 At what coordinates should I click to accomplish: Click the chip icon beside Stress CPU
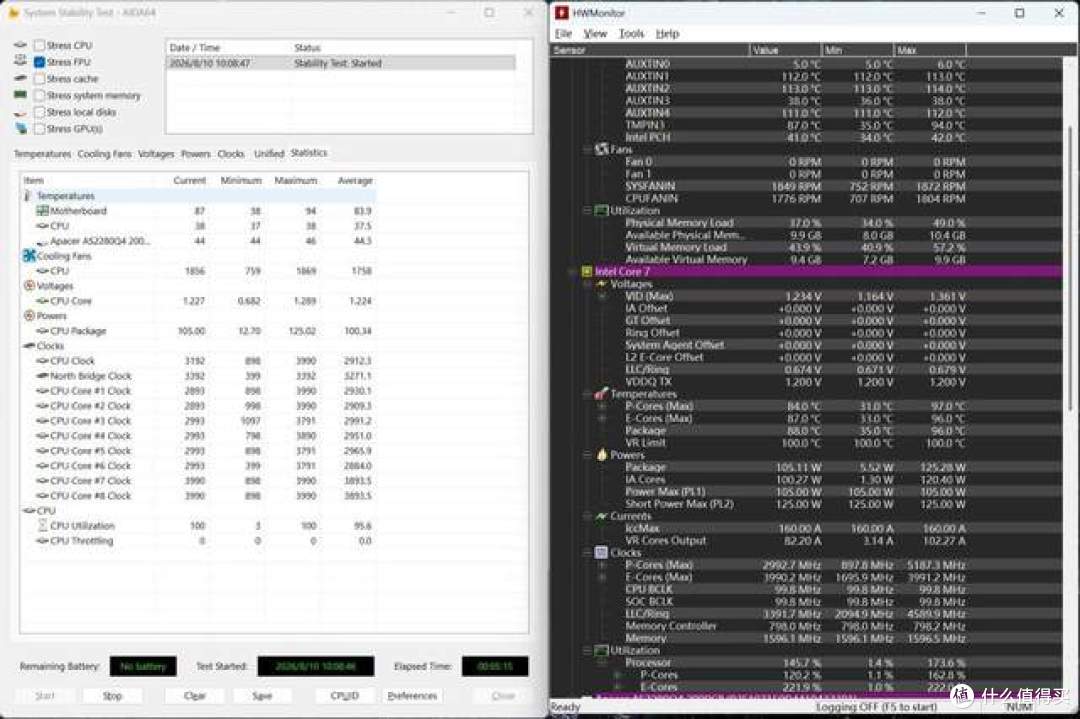pyautogui.click(x=21, y=45)
